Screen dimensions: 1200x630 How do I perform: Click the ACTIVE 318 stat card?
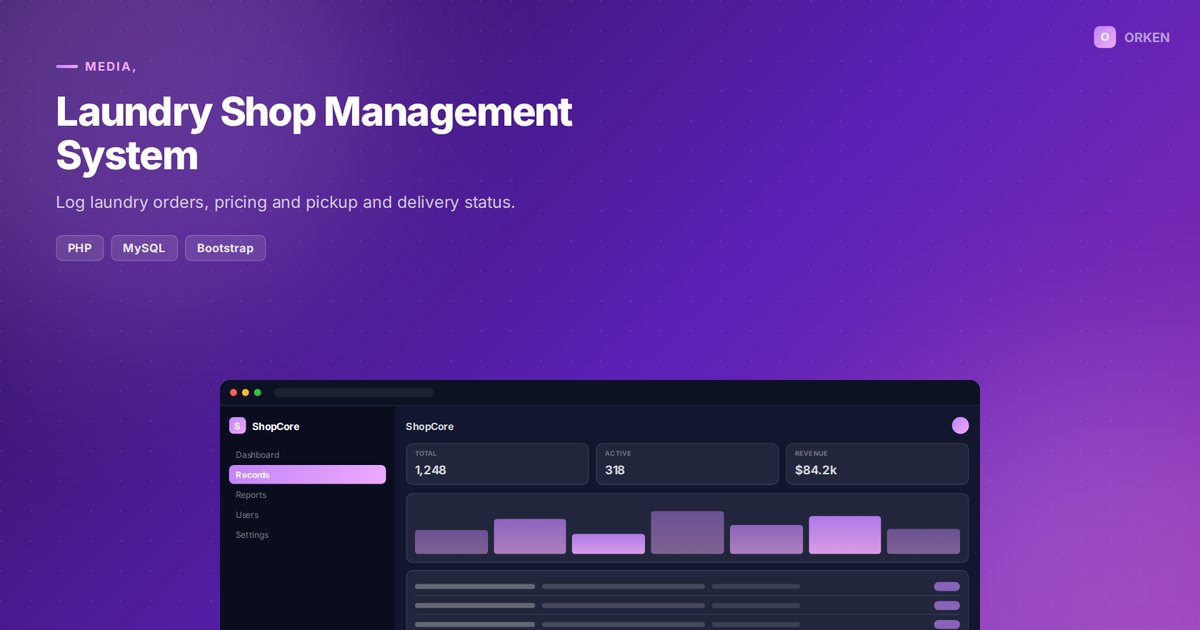tap(687, 464)
